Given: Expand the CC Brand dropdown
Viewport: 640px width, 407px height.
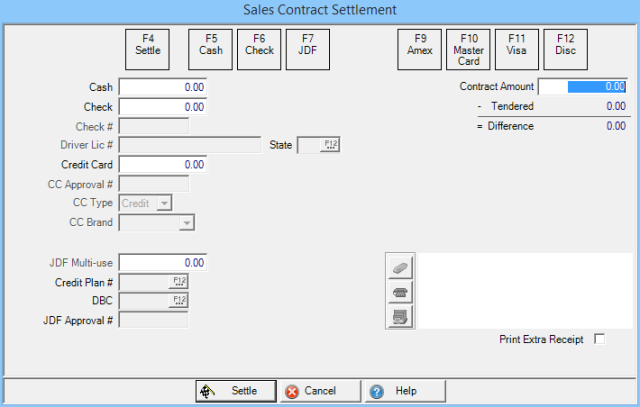Looking at the screenshot, I should [x=186, y=223].
